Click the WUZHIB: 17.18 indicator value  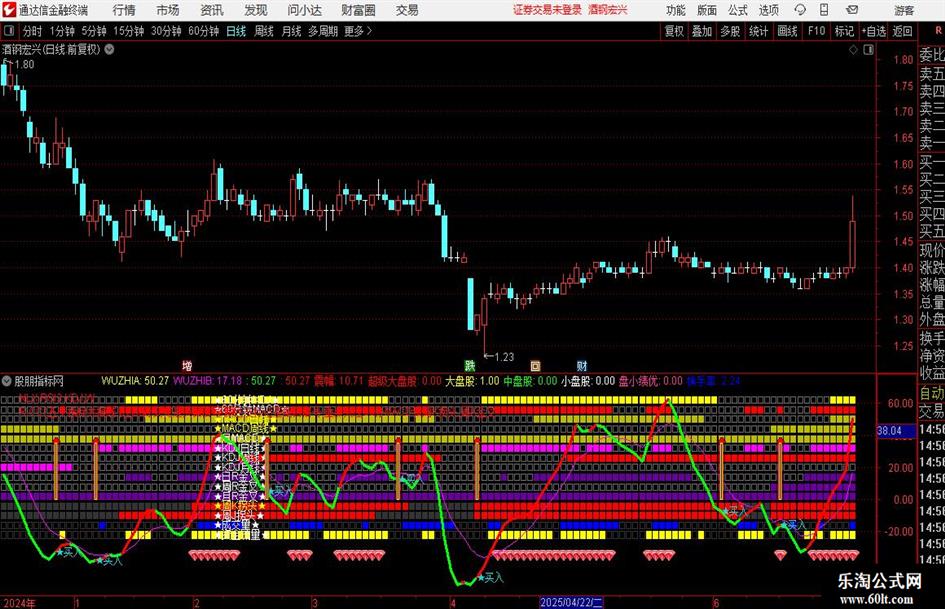point(207,381)
